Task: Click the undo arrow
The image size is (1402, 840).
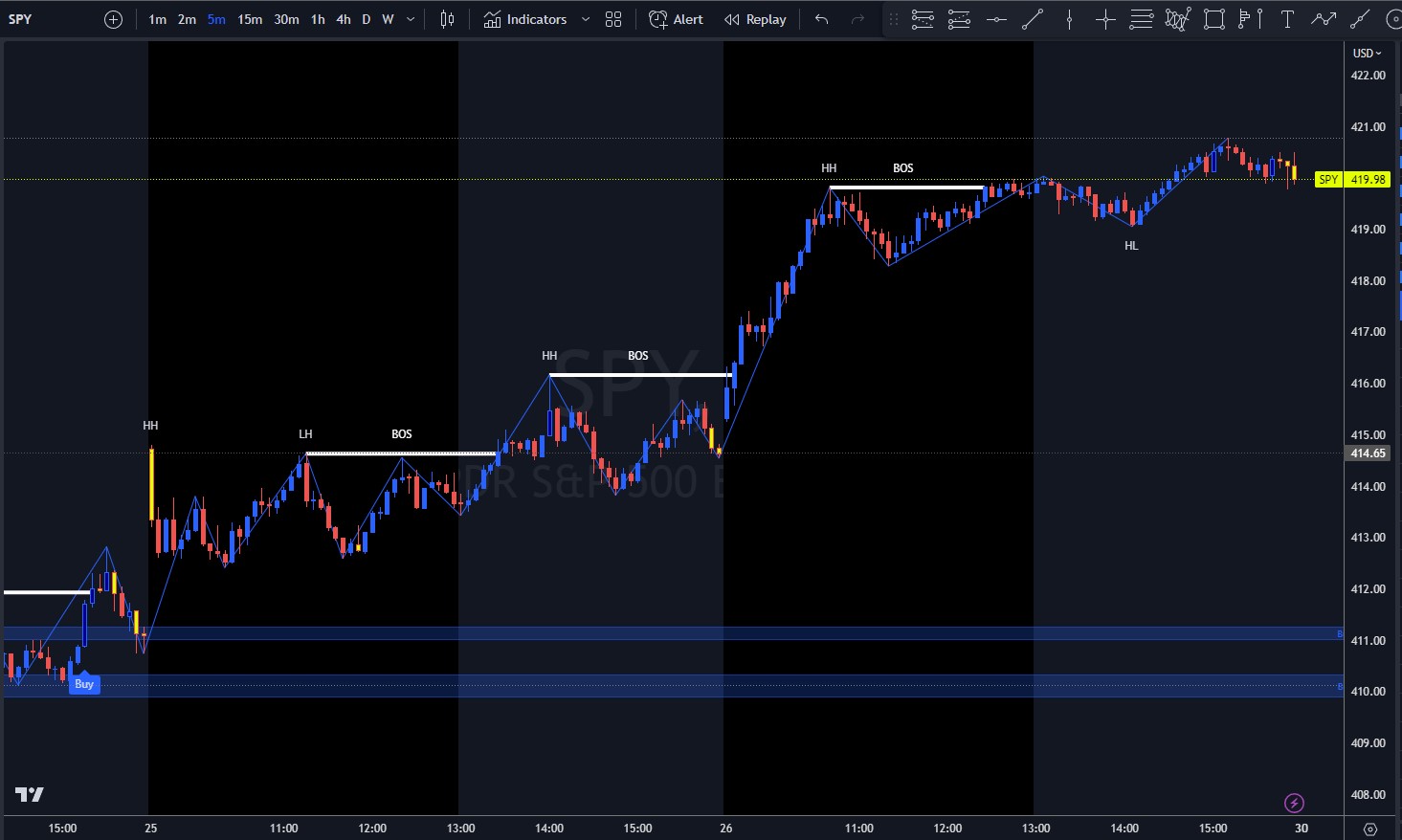Action: 821,19
